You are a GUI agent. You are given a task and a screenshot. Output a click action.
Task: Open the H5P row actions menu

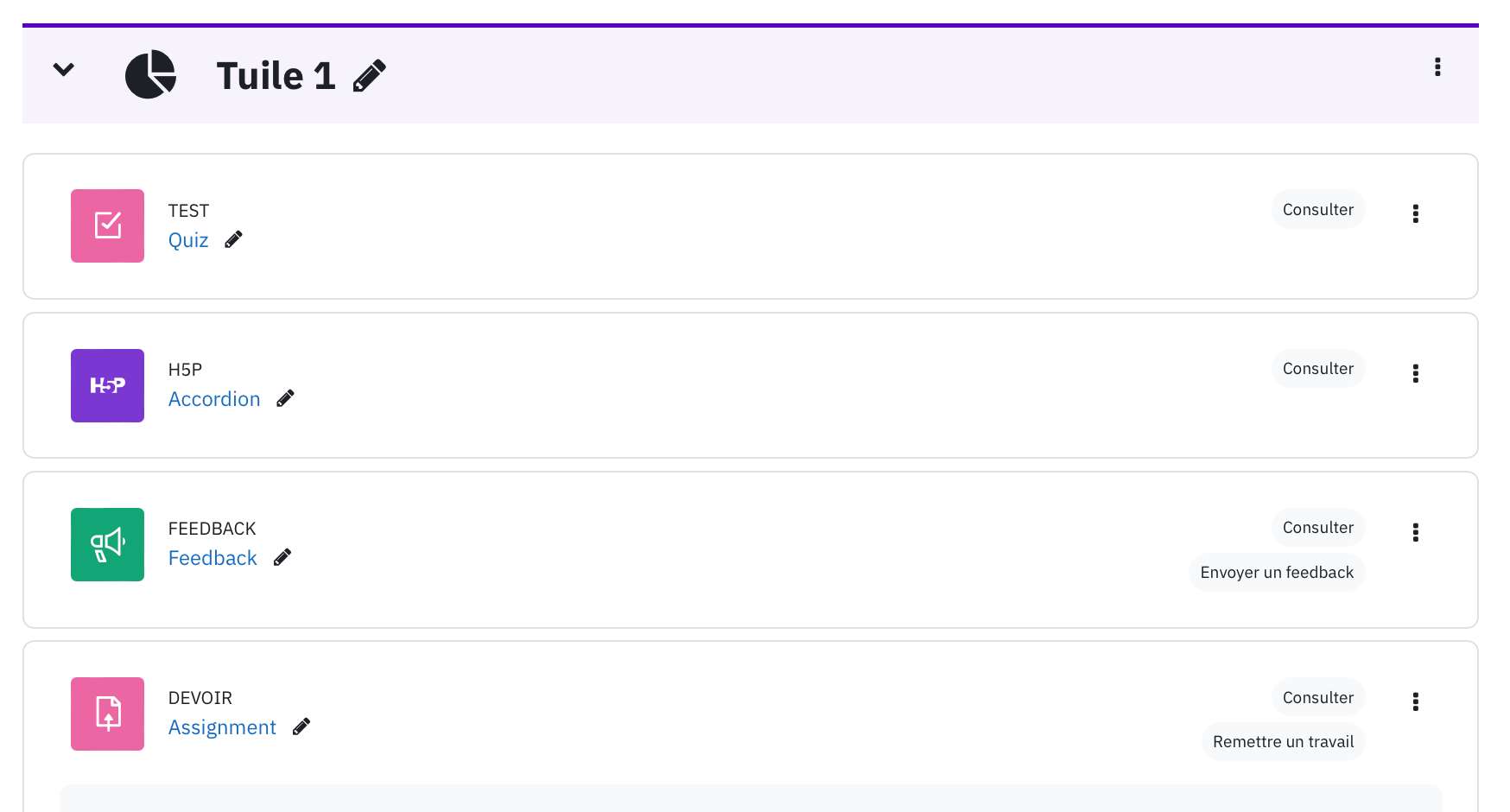coord(1415,372)
